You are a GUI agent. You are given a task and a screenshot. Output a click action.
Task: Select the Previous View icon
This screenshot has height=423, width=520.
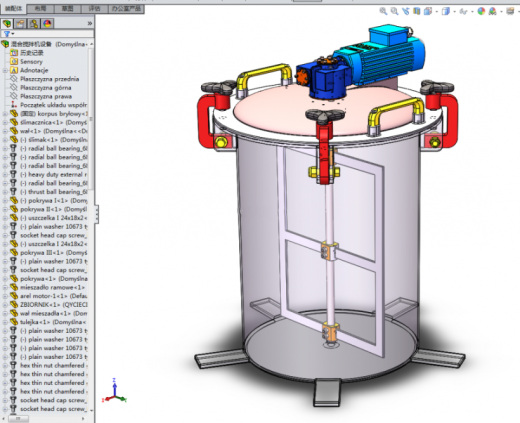405,11
